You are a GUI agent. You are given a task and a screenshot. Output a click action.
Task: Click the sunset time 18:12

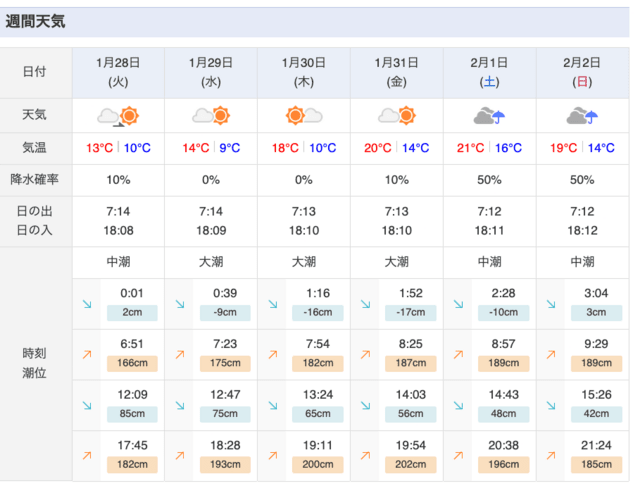click(582, 231)
